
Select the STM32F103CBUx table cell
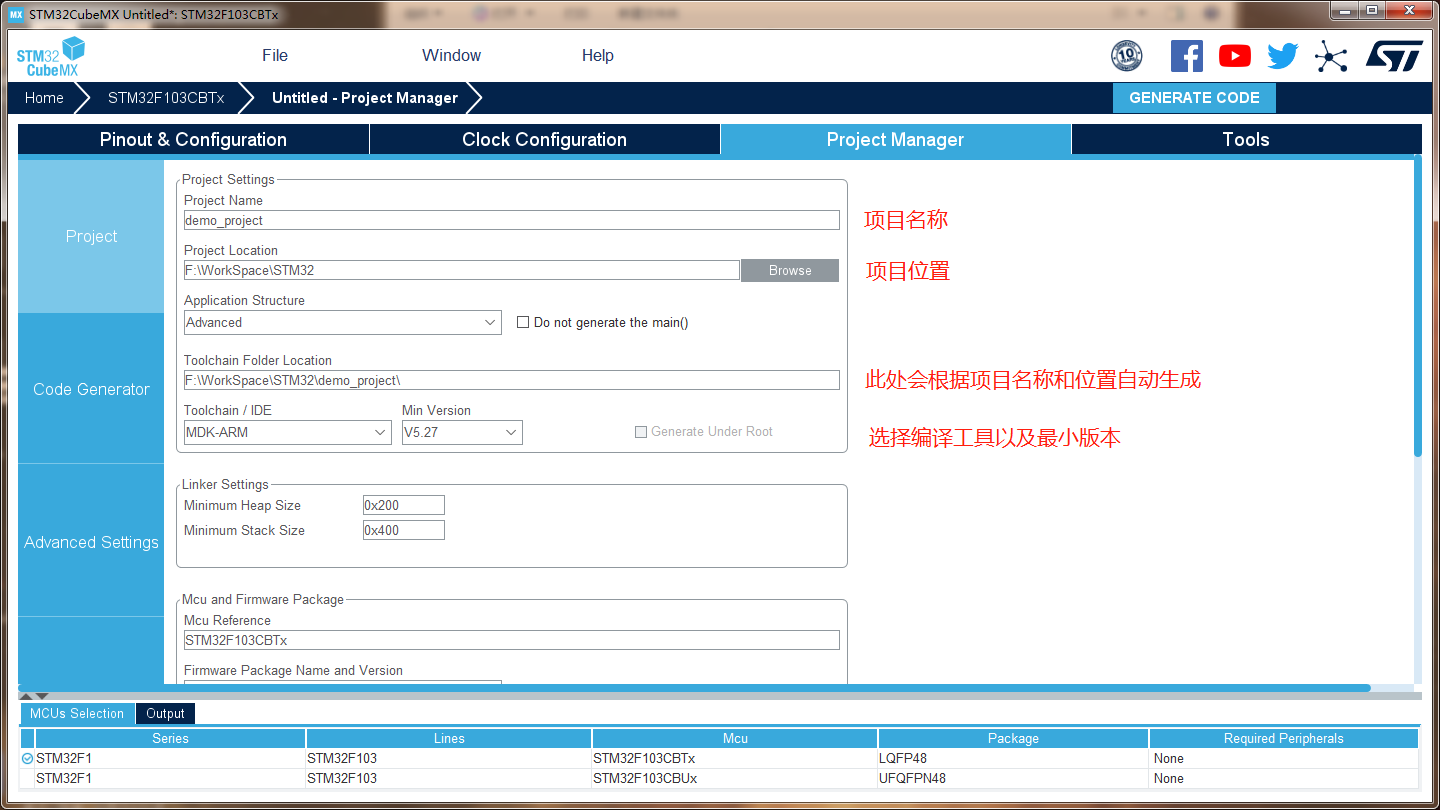click(735, 778)
